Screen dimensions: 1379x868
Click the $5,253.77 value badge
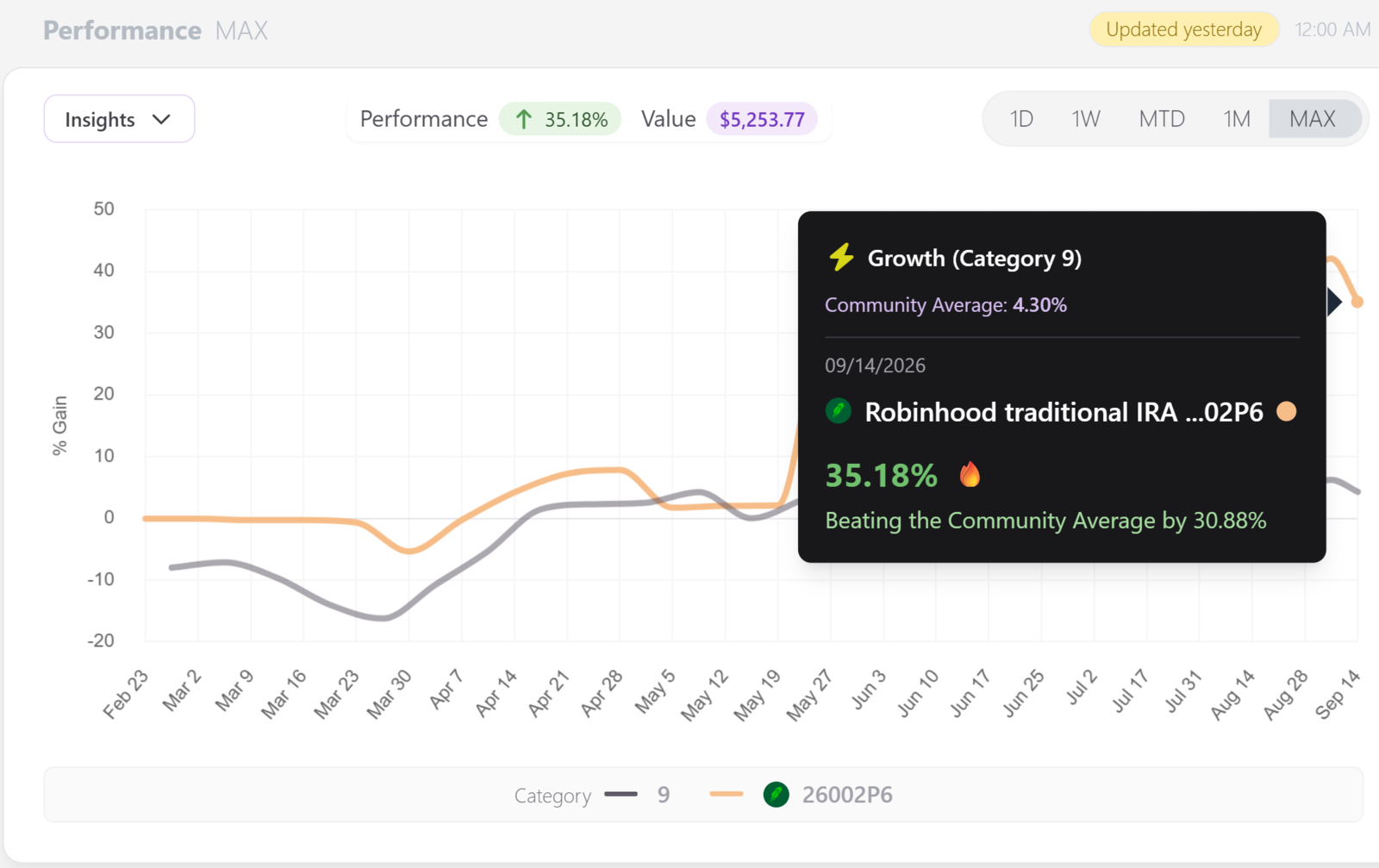pyautogui.click(x=762, y=119)
